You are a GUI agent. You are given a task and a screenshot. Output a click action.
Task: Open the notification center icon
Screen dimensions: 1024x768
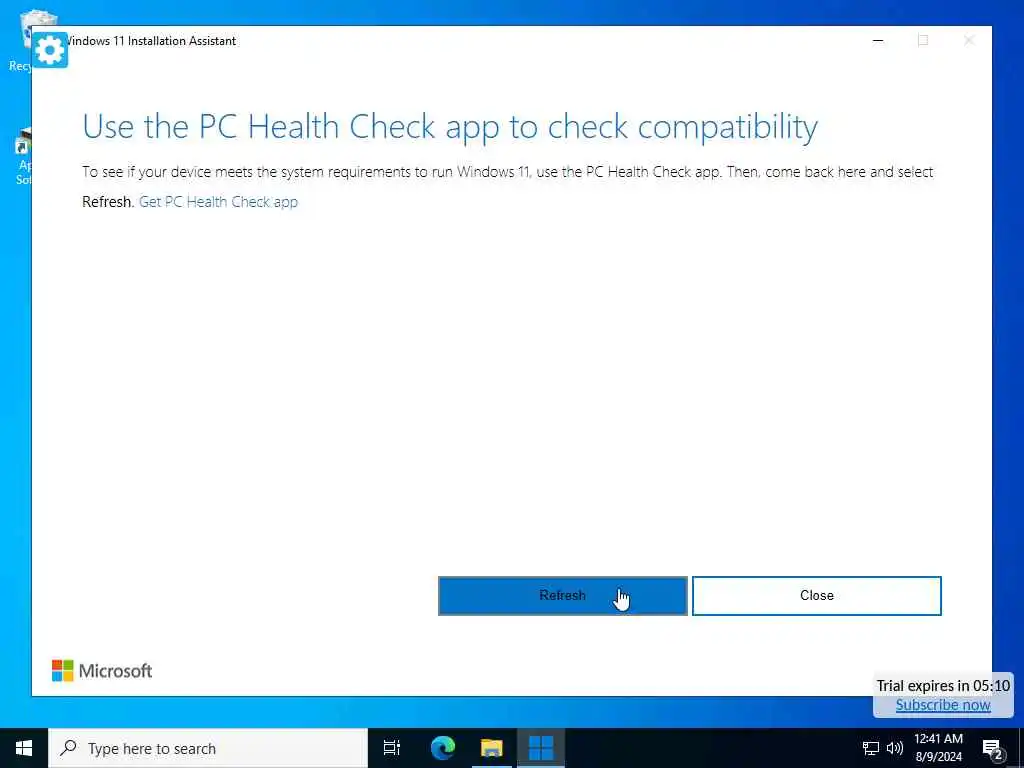point(992,748)
